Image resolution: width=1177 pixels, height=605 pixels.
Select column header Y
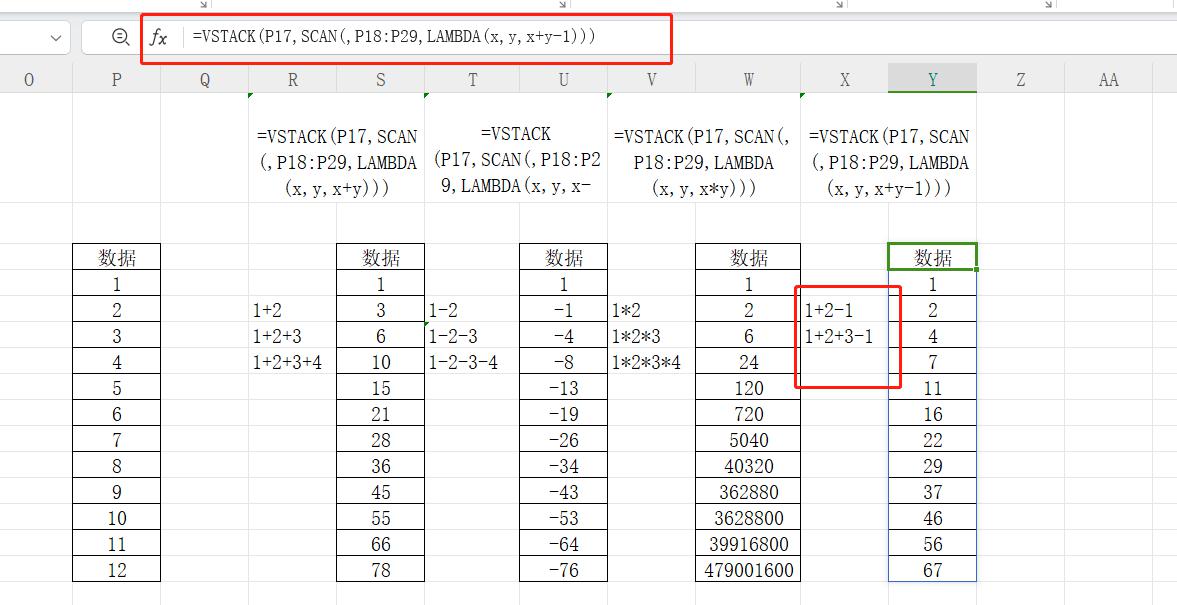932,80
